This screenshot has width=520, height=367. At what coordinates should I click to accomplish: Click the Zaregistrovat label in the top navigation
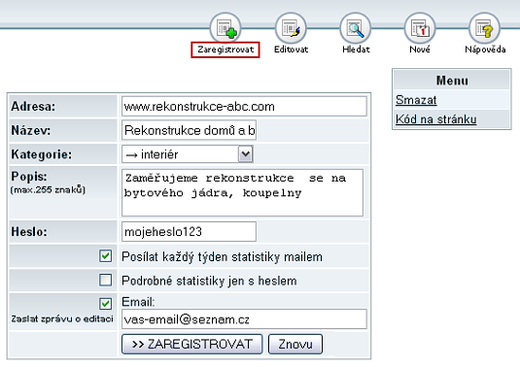coord(225,50)
